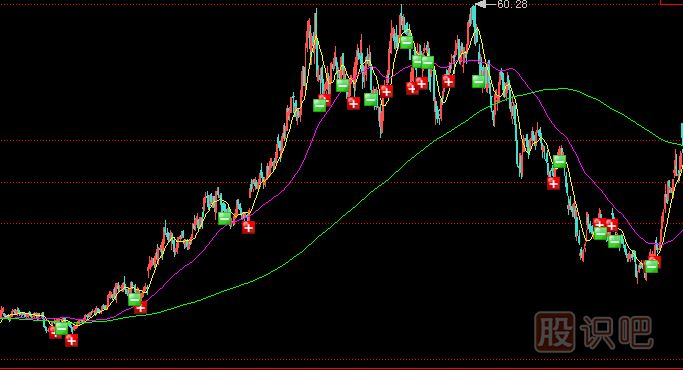Click the green minus marker just before the gap-up rally
Image resolution: width=683 pixels, height=370 pixels.
coord(224,218)
